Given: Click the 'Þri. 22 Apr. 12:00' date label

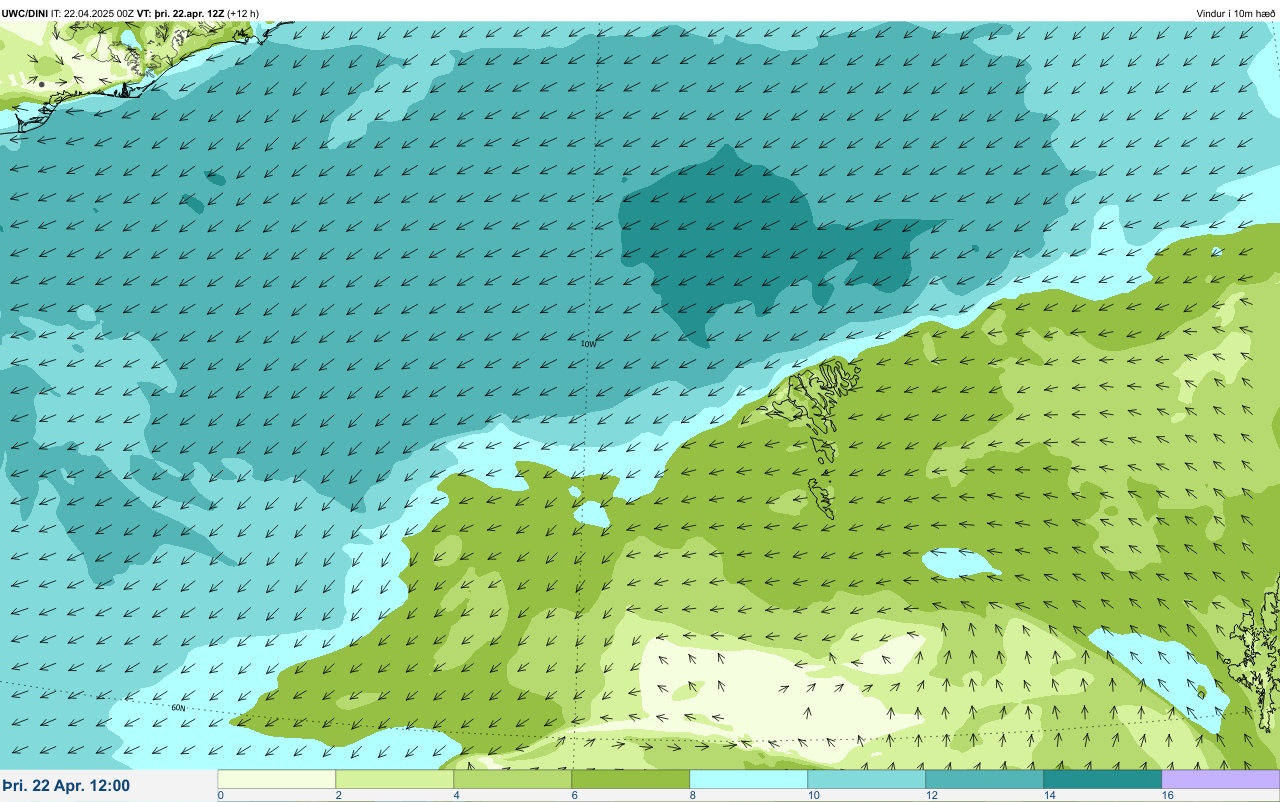Looking at the screenshot, I should pyautogui.click(x=66, y=786).
